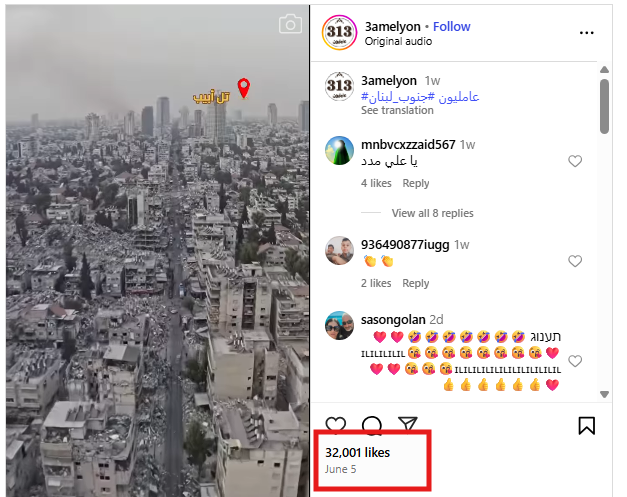Image resolution: width=627 pixels, height=497 pixels.
Task: Like 936490877iugg's clapping comment
Action: [x=575, y=261]
